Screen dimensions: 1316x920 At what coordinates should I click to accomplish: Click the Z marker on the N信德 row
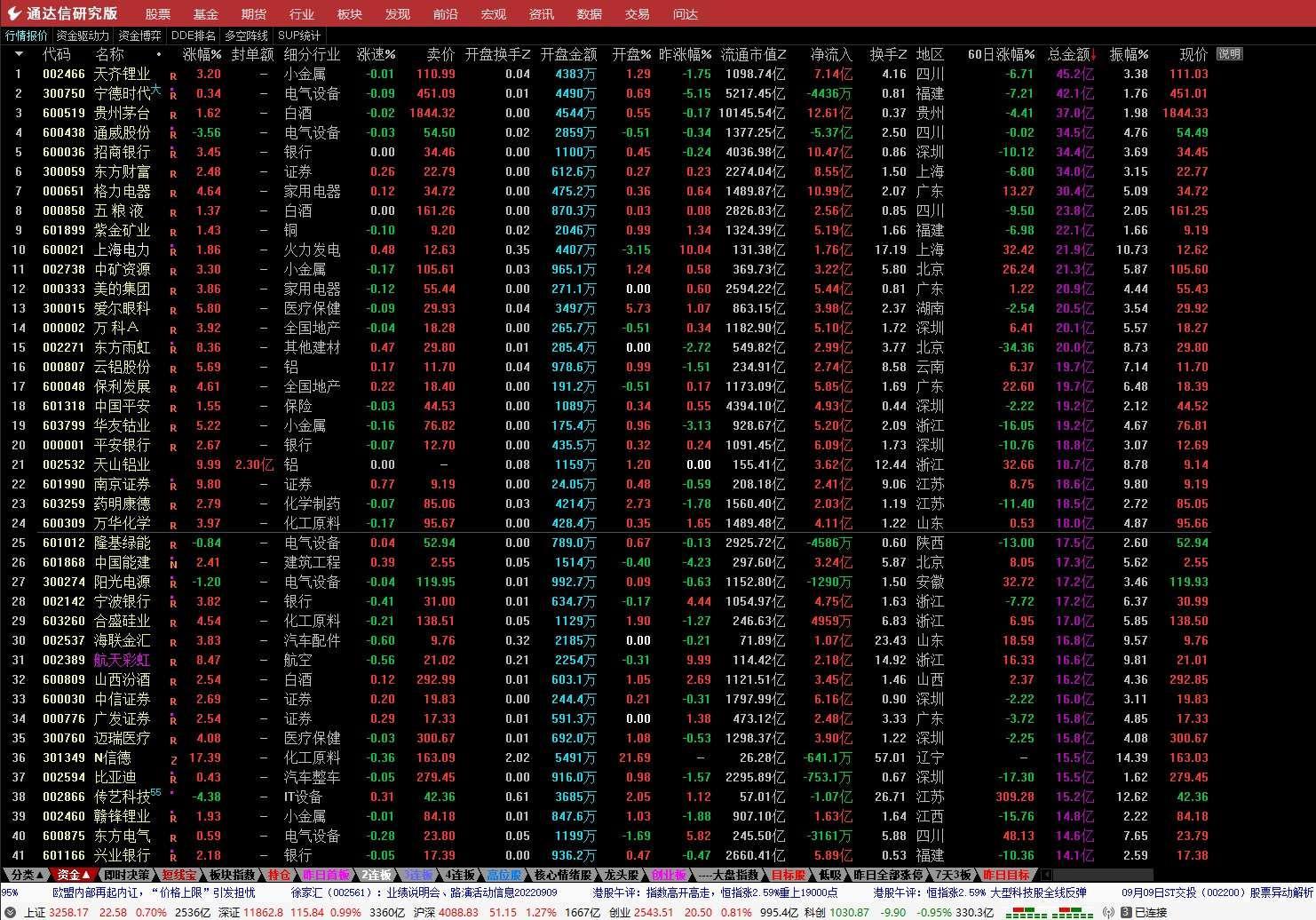(x=173, y=759)
